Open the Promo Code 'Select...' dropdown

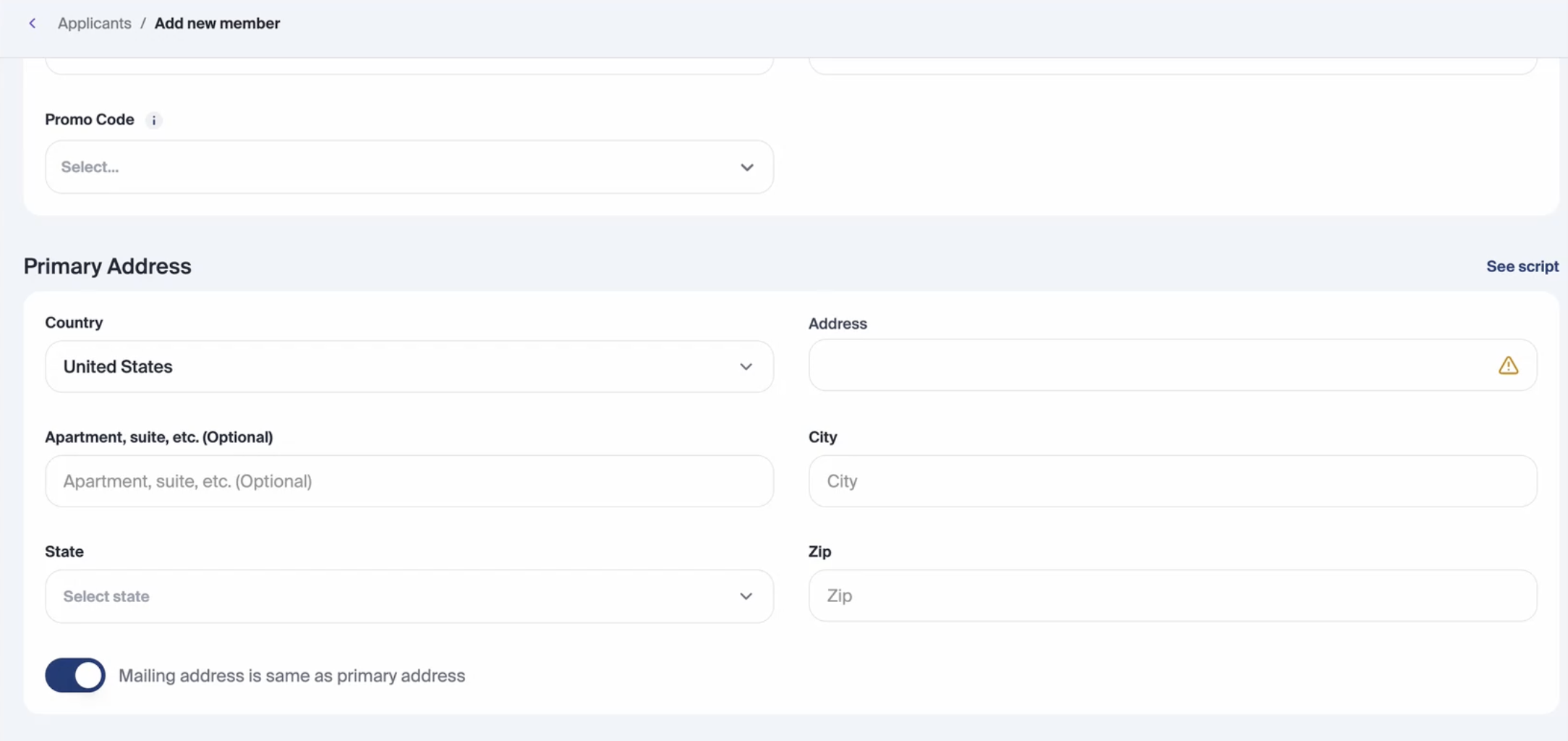tap(391, 167)
